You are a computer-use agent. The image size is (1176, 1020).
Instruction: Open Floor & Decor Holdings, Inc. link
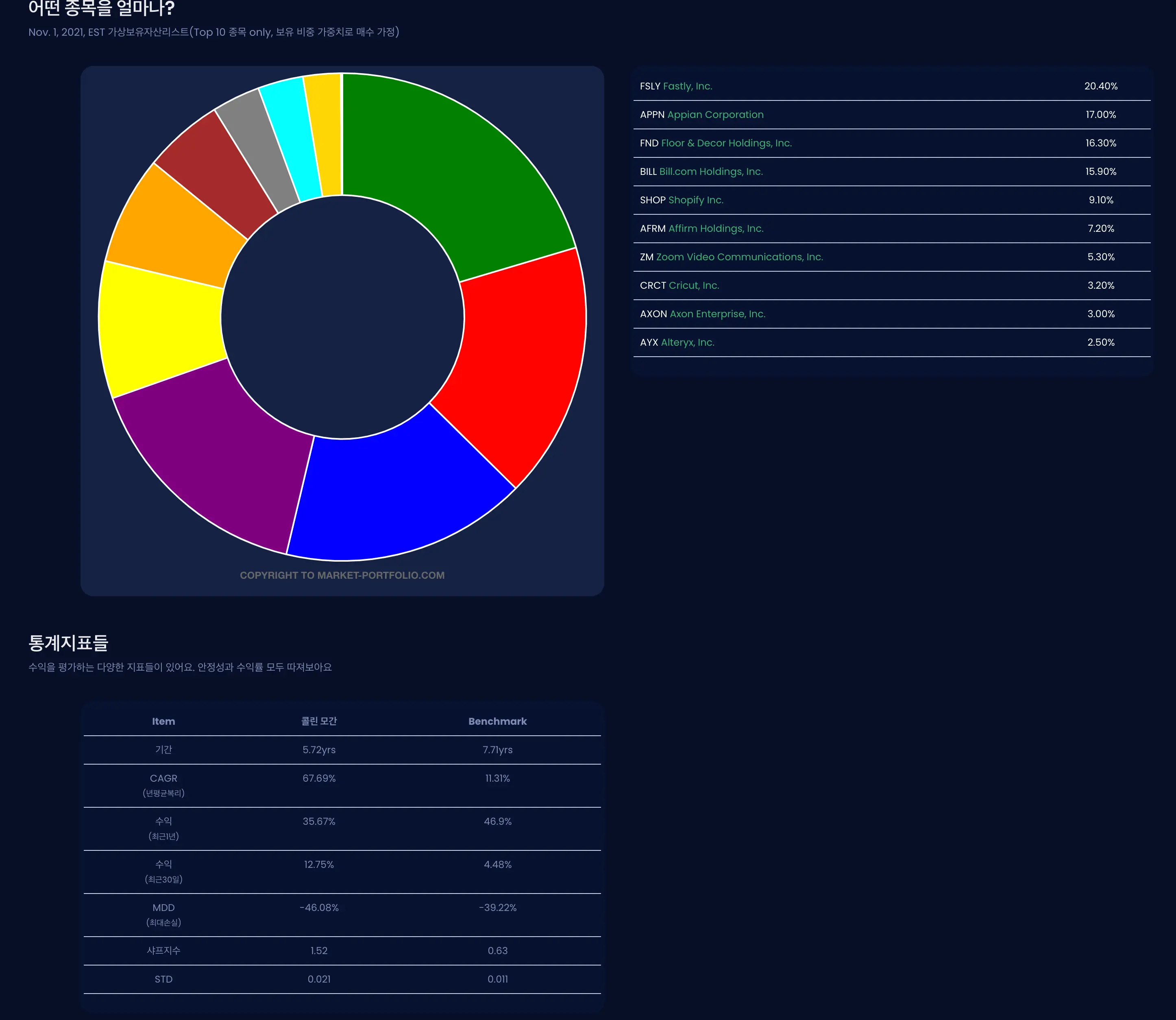point(726,143)
